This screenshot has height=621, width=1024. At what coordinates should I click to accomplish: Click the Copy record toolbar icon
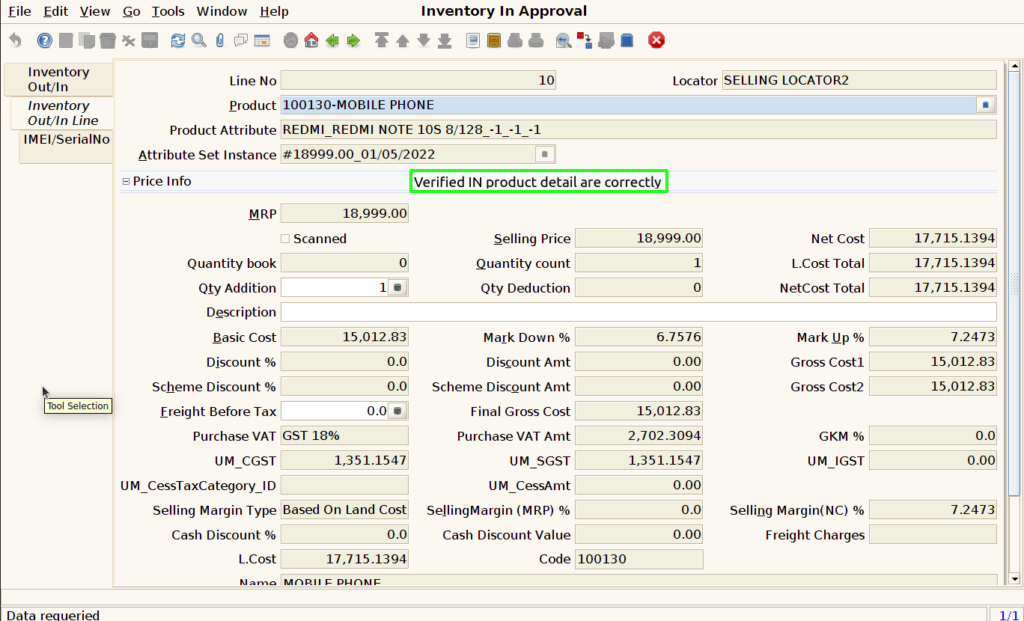pyautogui.click(x=87, y=40)
